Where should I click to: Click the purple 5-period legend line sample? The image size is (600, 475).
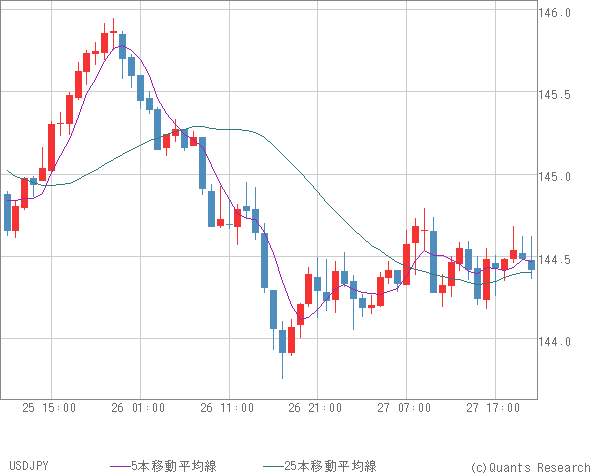pyautogui.click(x=121, y=466)
